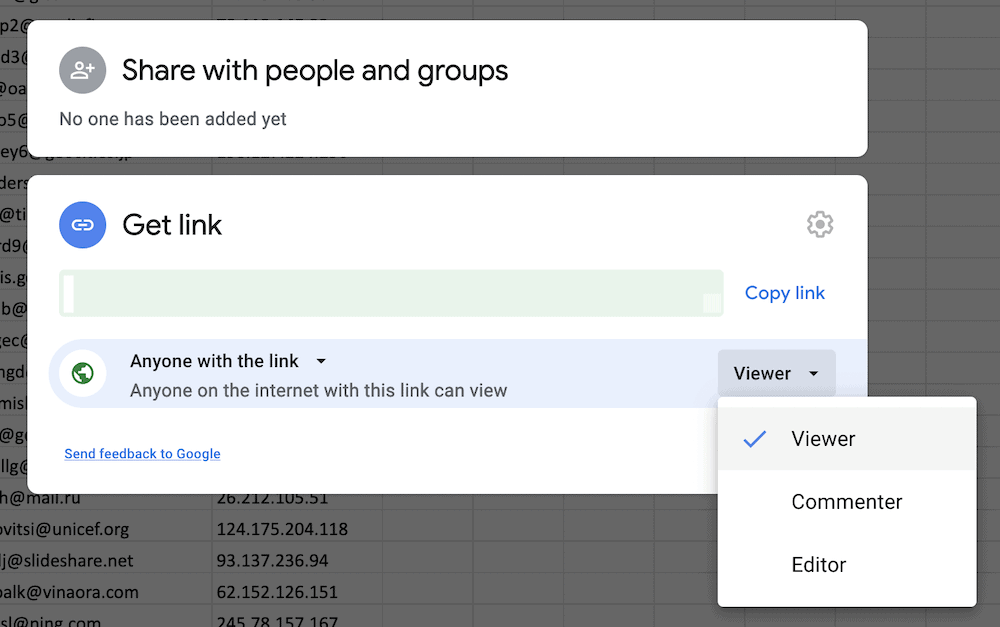Select Viewer in the role menu

click(x=847, y=439)
